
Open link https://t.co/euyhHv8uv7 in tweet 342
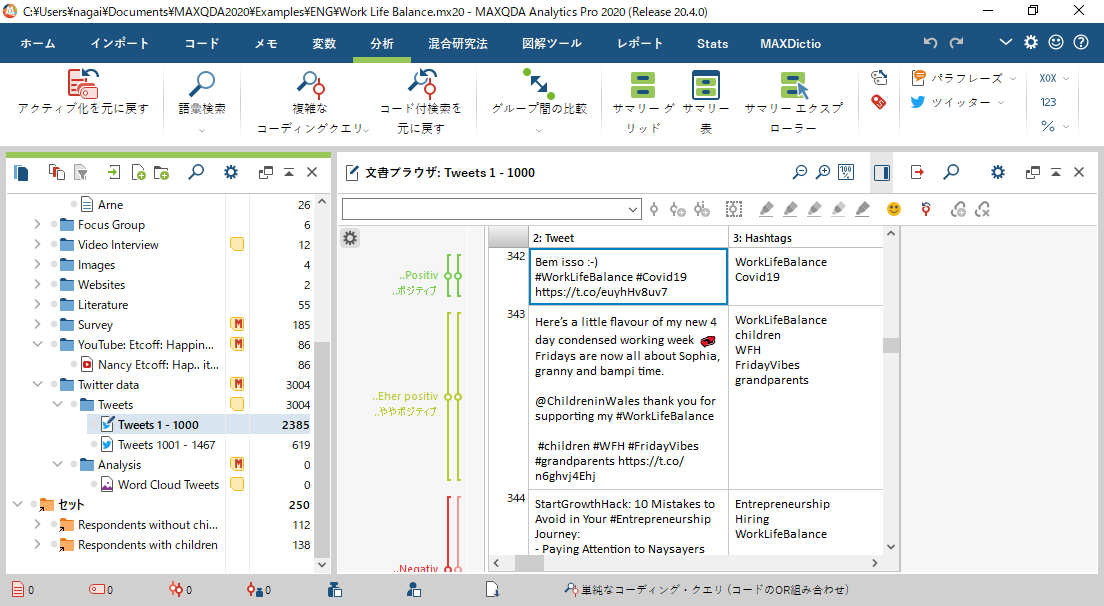[601, 292]
